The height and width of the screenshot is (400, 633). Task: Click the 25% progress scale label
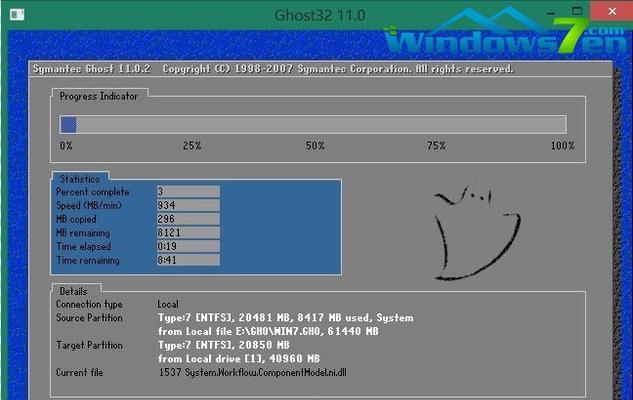tap(192, 146)
